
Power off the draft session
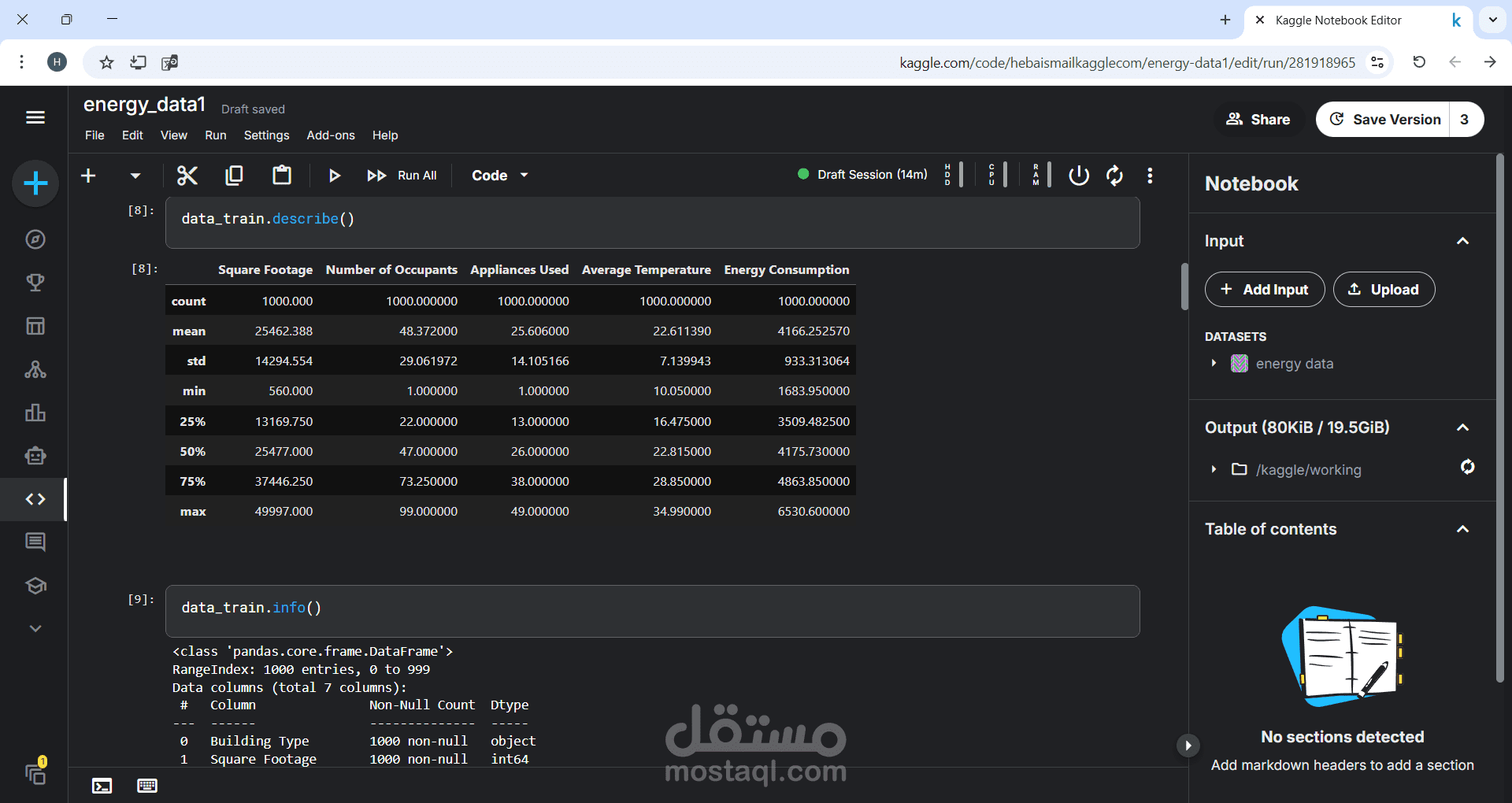point(1079,175)
